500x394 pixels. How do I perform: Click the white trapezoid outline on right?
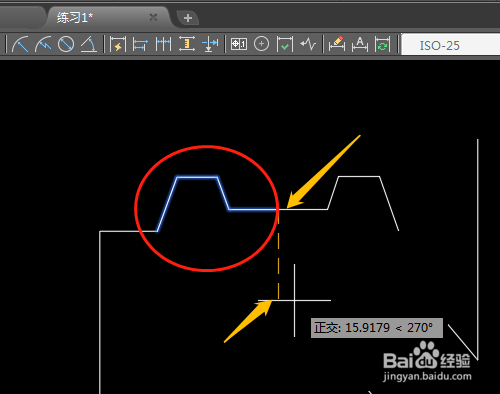click(x=359, y=177)
